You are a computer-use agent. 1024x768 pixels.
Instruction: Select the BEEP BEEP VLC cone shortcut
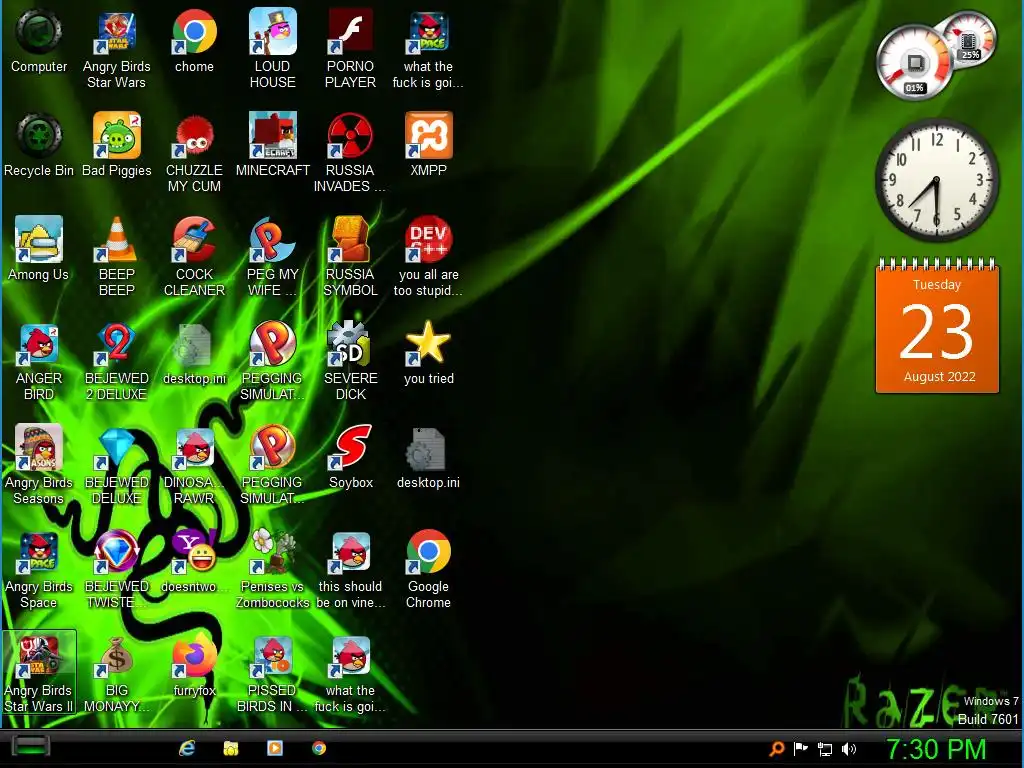(x=116, y=257)
